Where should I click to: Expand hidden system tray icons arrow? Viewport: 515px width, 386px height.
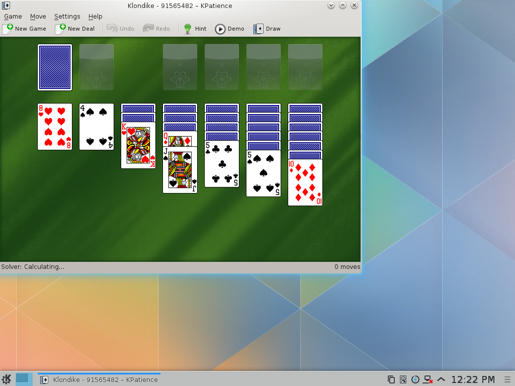(441, 379)
